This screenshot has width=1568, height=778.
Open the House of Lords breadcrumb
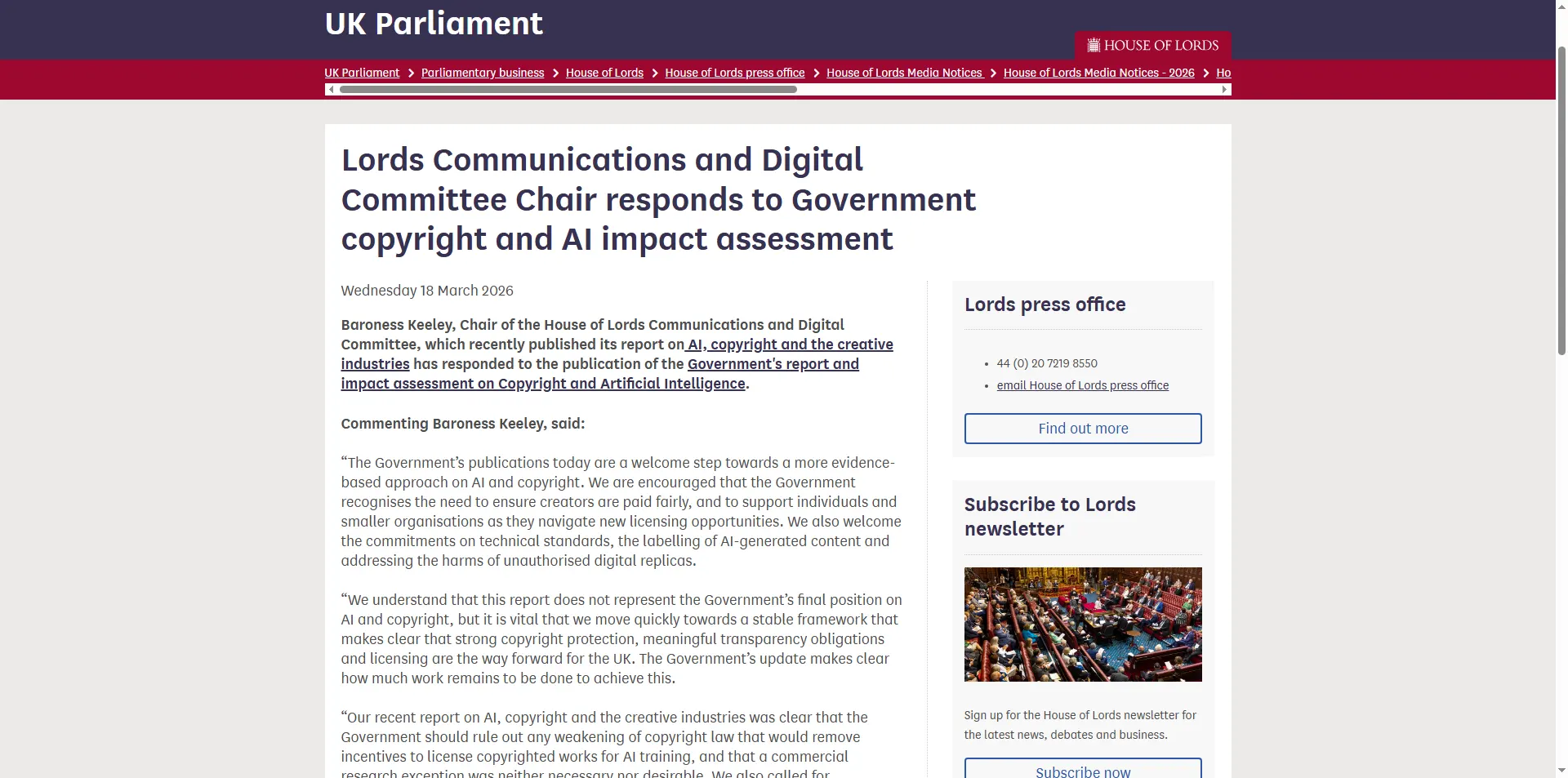click(604, 73)
